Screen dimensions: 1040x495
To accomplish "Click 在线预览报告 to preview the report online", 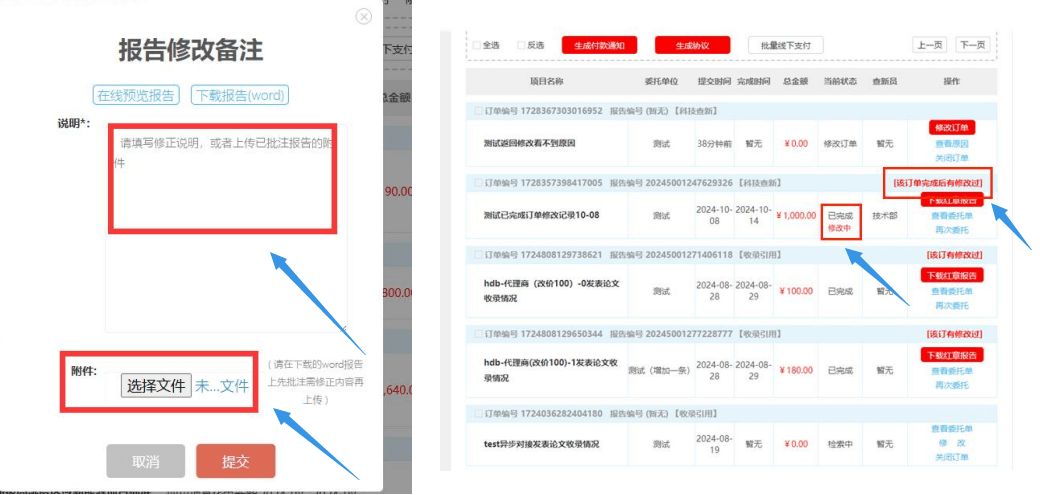I will click(136, 95).
